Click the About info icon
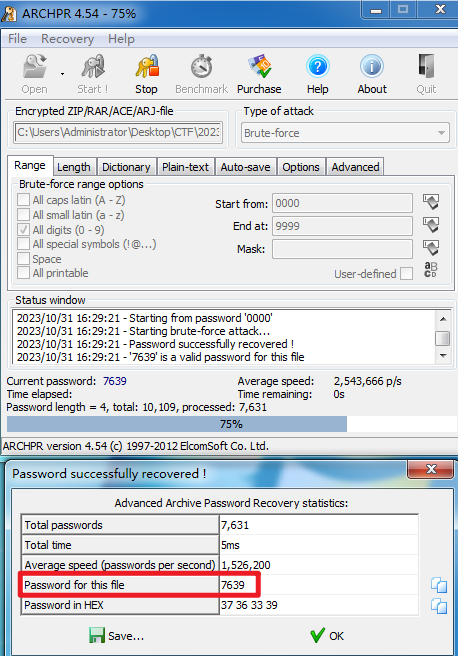This screenshot has height=656, width=458. pos(372,67)
